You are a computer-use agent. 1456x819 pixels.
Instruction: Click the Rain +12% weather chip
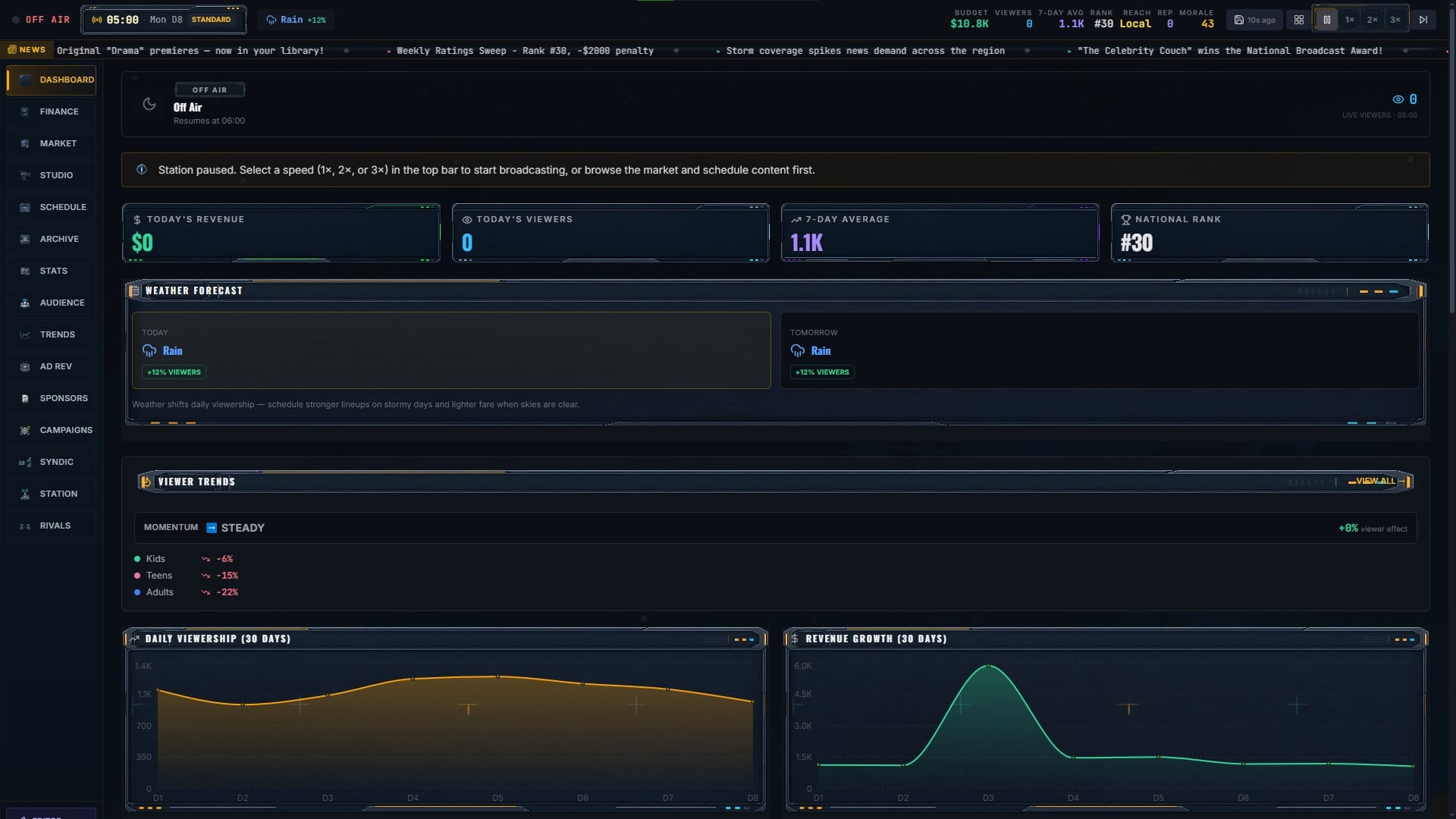[x=296, y=20]
